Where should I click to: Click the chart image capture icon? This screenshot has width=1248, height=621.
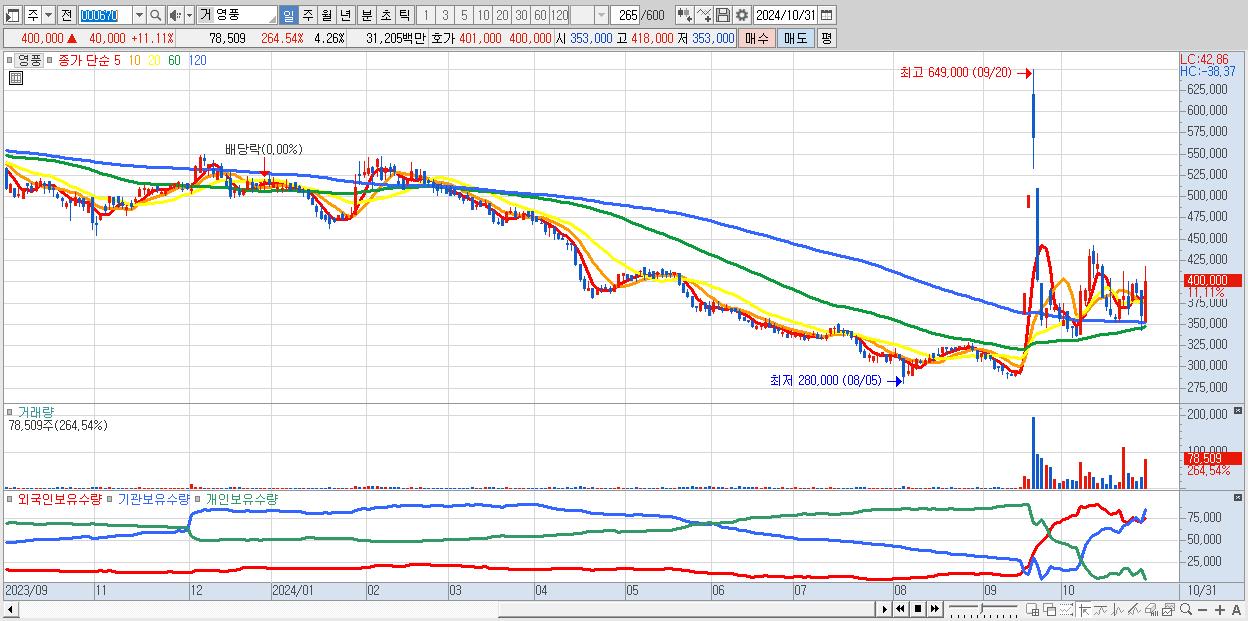(x=1168, y=609)
